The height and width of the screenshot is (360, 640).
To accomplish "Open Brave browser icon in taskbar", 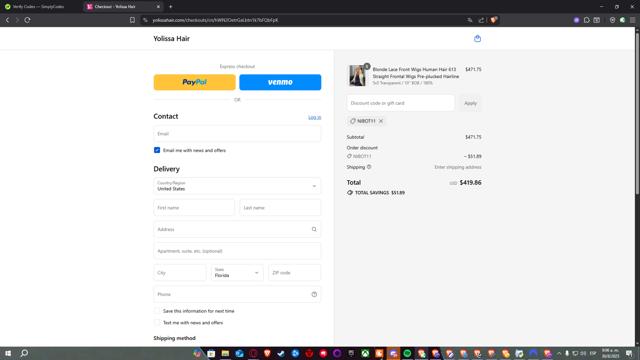I will 267,353.
